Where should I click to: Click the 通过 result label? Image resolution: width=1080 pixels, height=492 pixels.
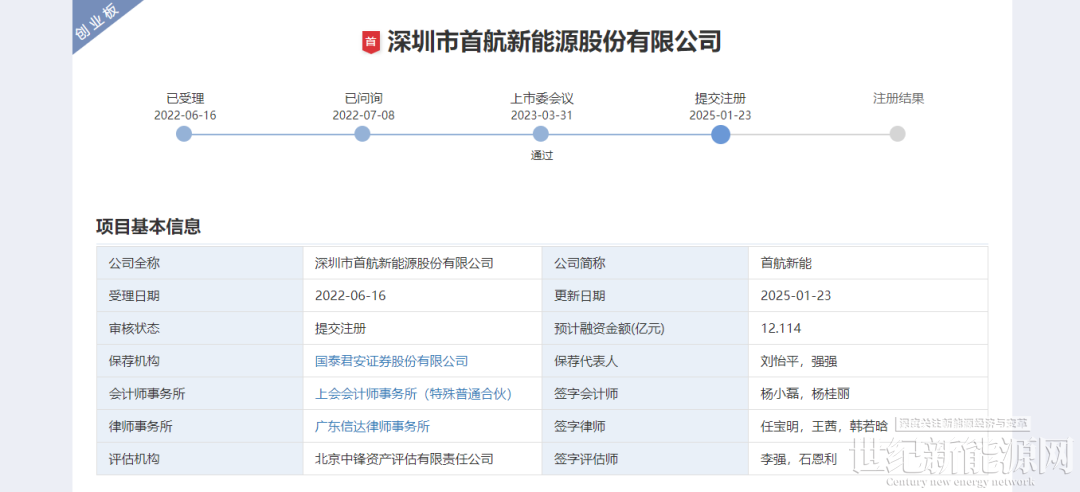tap(542, 156)
